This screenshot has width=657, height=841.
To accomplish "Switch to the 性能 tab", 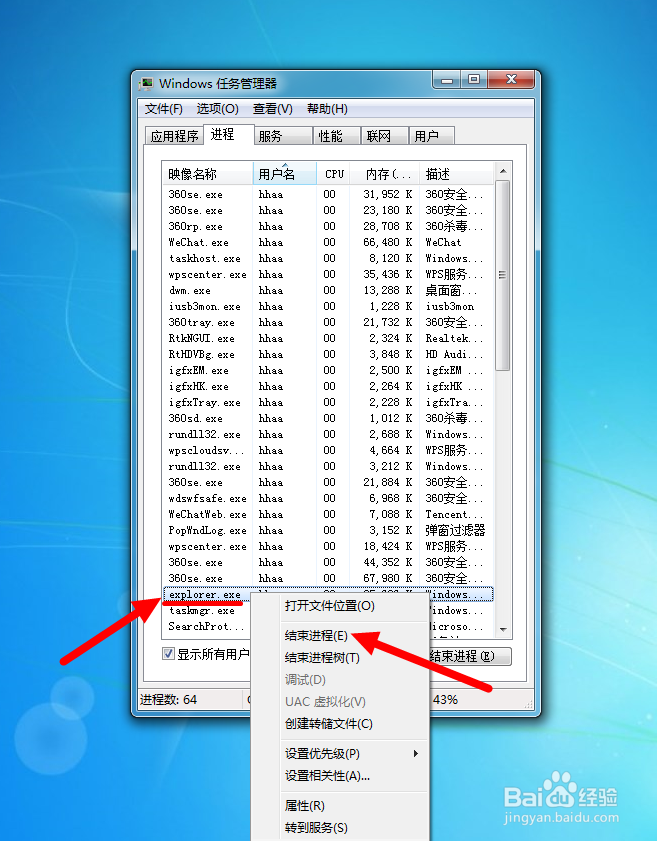I will [336, 136].
